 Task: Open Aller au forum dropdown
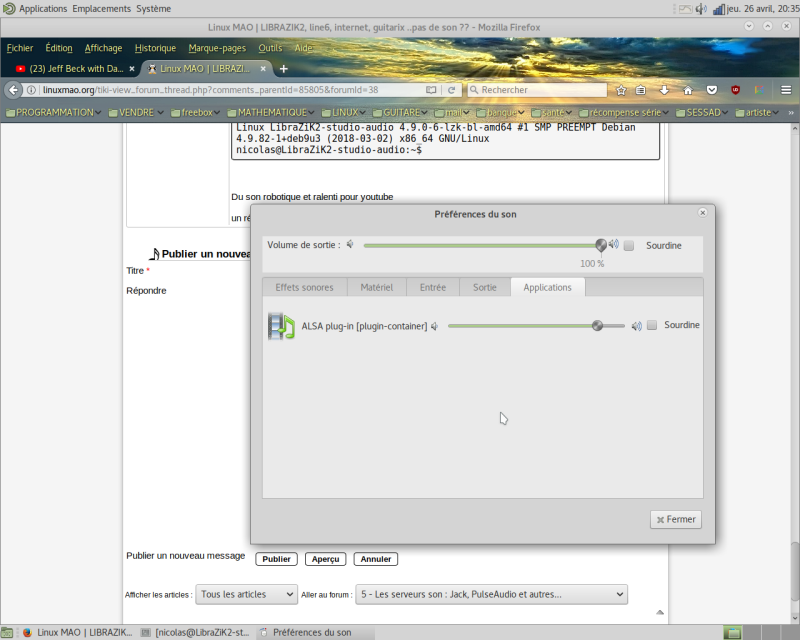pyautogui.click(x=491, y=595)
